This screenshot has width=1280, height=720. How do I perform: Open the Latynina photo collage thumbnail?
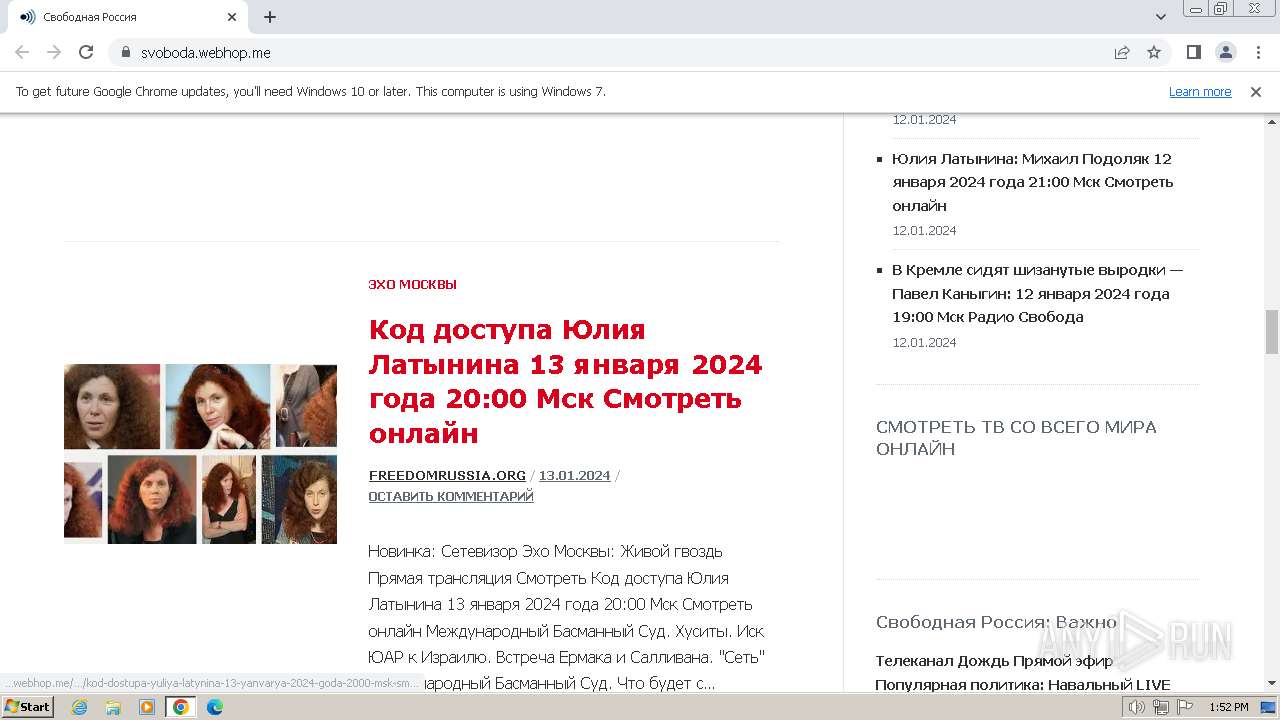coord(200,454)
